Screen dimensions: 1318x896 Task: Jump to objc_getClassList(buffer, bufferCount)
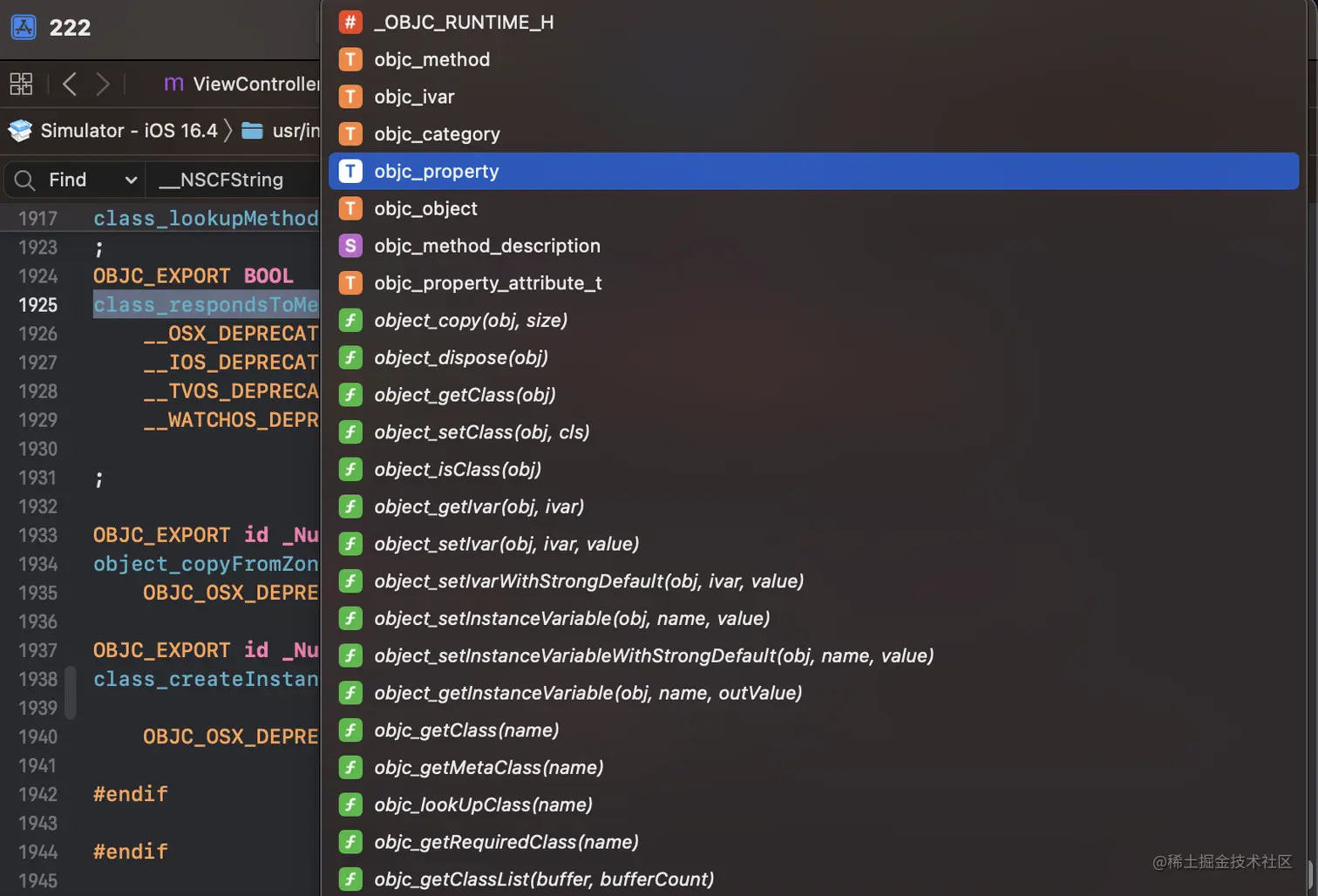click(x=813, y=879)
